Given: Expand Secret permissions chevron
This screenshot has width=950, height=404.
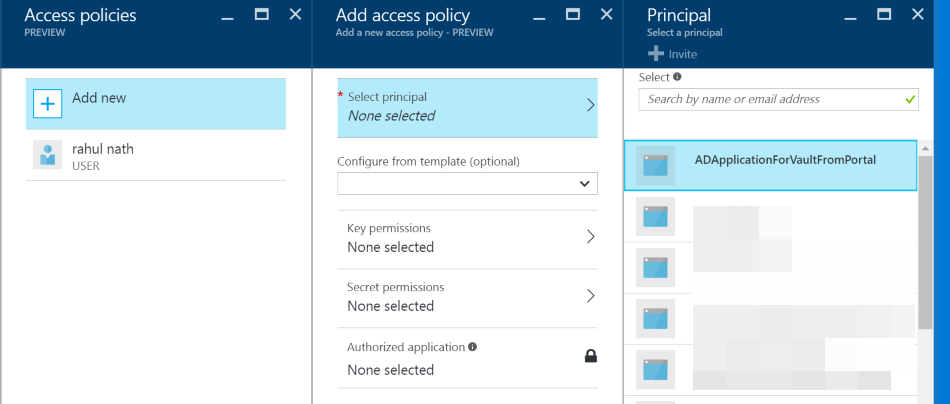Looking at the screenshot, I should [591, 296].
